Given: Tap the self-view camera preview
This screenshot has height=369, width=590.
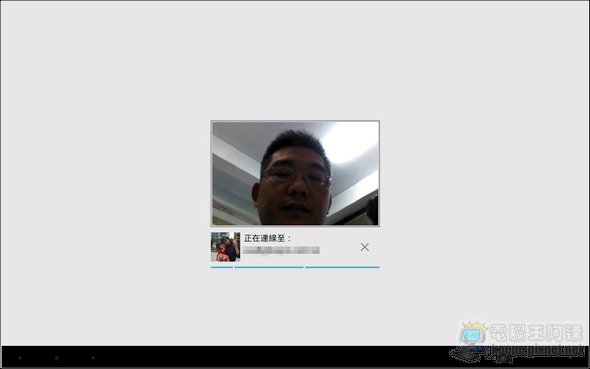Looking at the screenshot, I should point(295,173).
